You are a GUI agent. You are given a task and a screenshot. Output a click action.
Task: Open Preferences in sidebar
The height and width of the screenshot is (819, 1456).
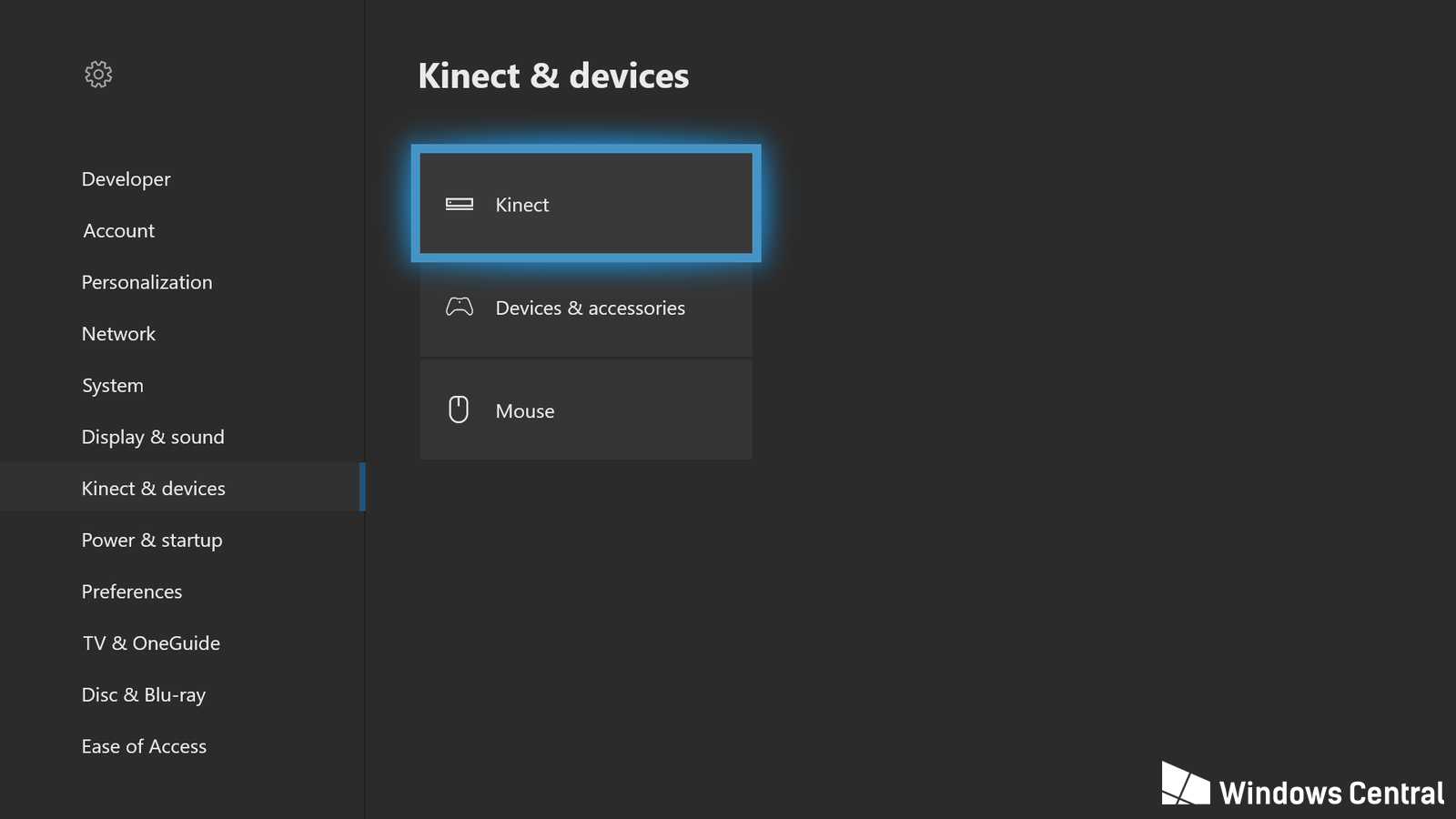(x=132, y=591)
